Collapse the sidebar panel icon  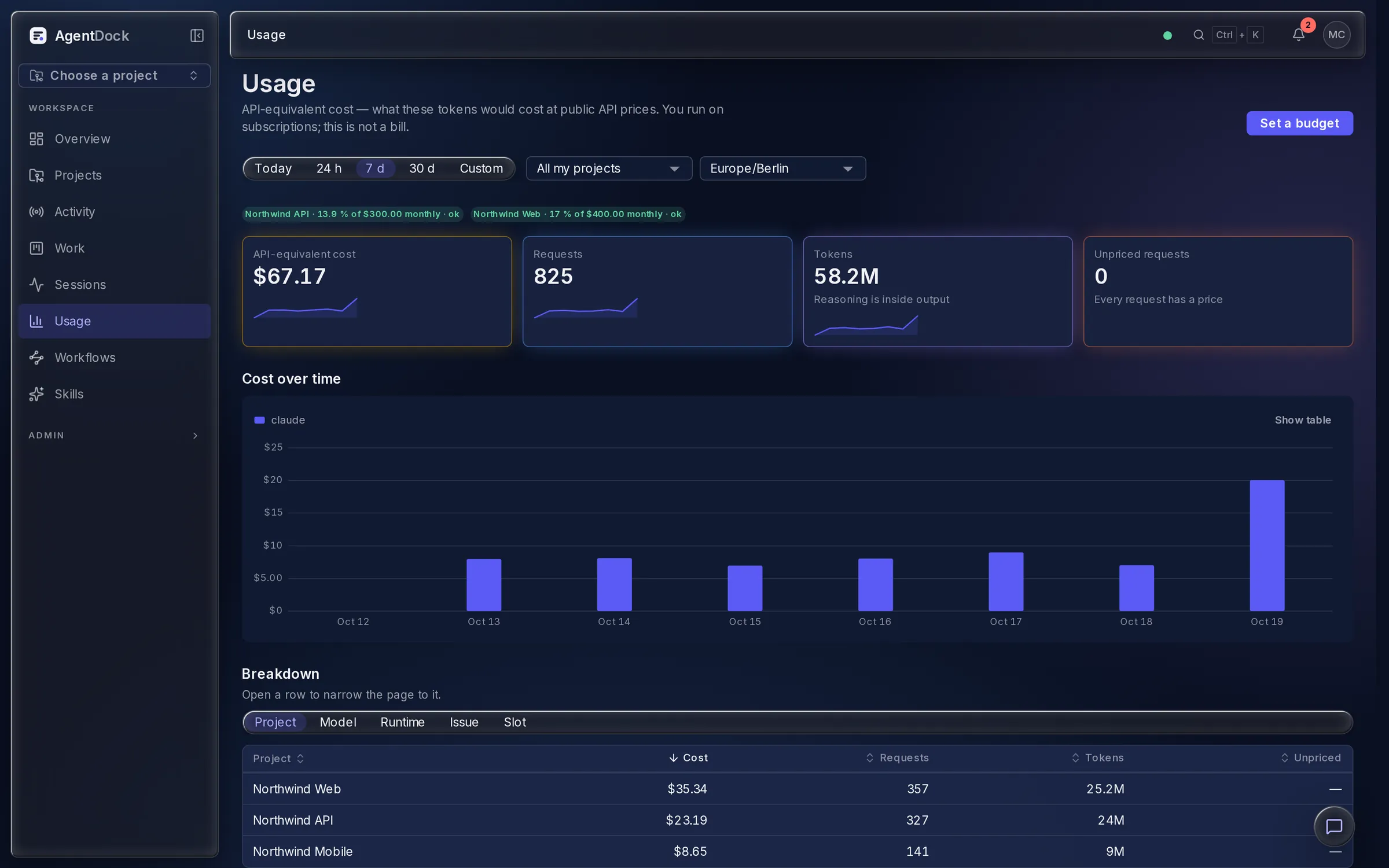pyautogui.click(x=197, y=35)
